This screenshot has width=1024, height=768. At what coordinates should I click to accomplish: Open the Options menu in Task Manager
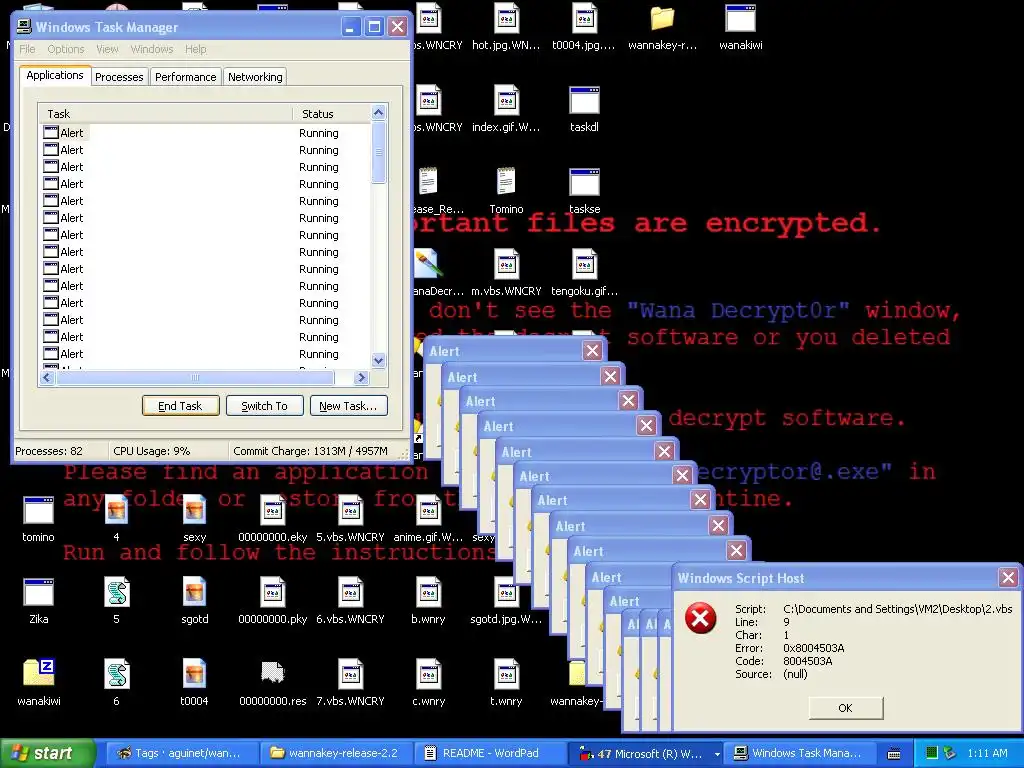pyautogui.click(x=66, y=49)
